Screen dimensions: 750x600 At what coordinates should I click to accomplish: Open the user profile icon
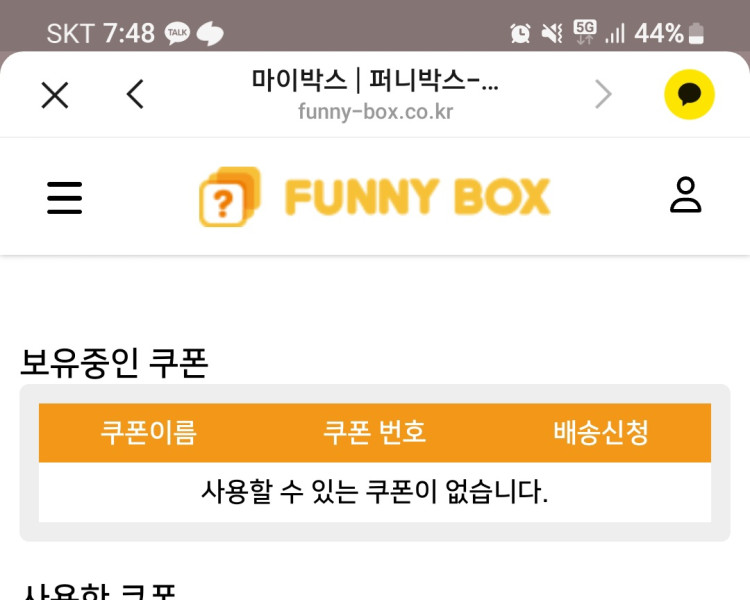click(x=685, y=196)
